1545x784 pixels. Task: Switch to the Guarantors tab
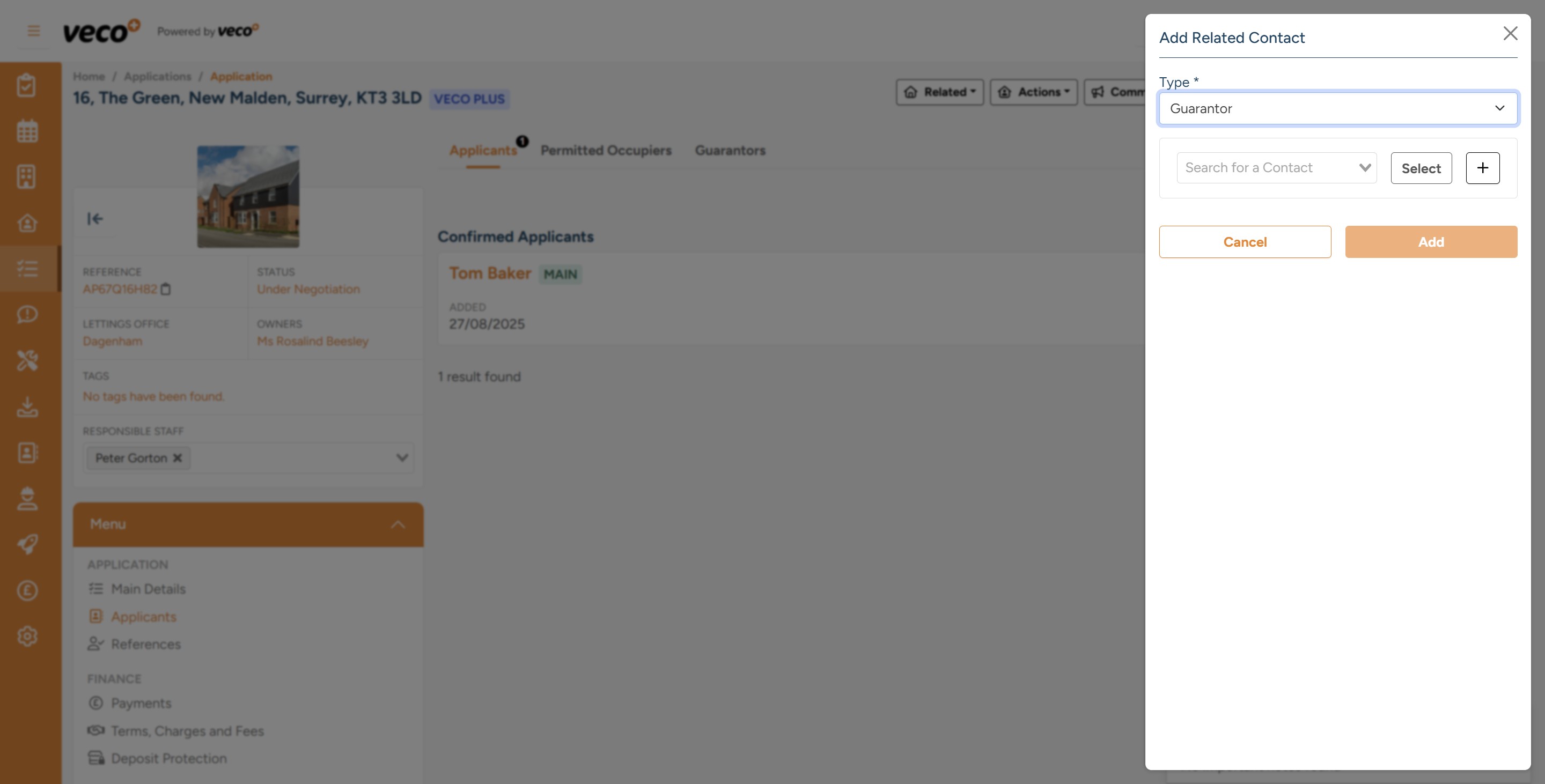click(730, 151)
